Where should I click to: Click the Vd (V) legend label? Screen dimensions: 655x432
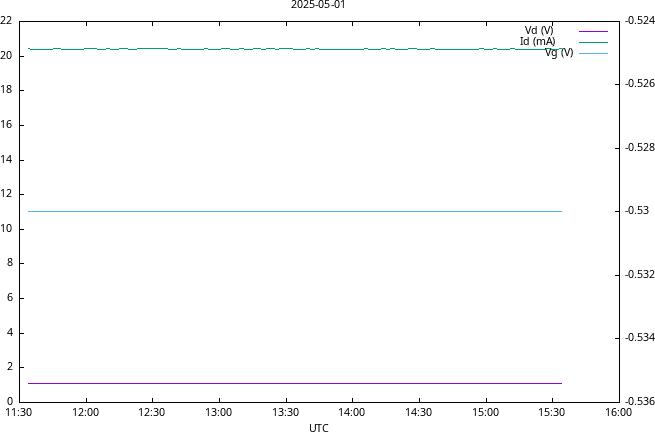[539, 30]
